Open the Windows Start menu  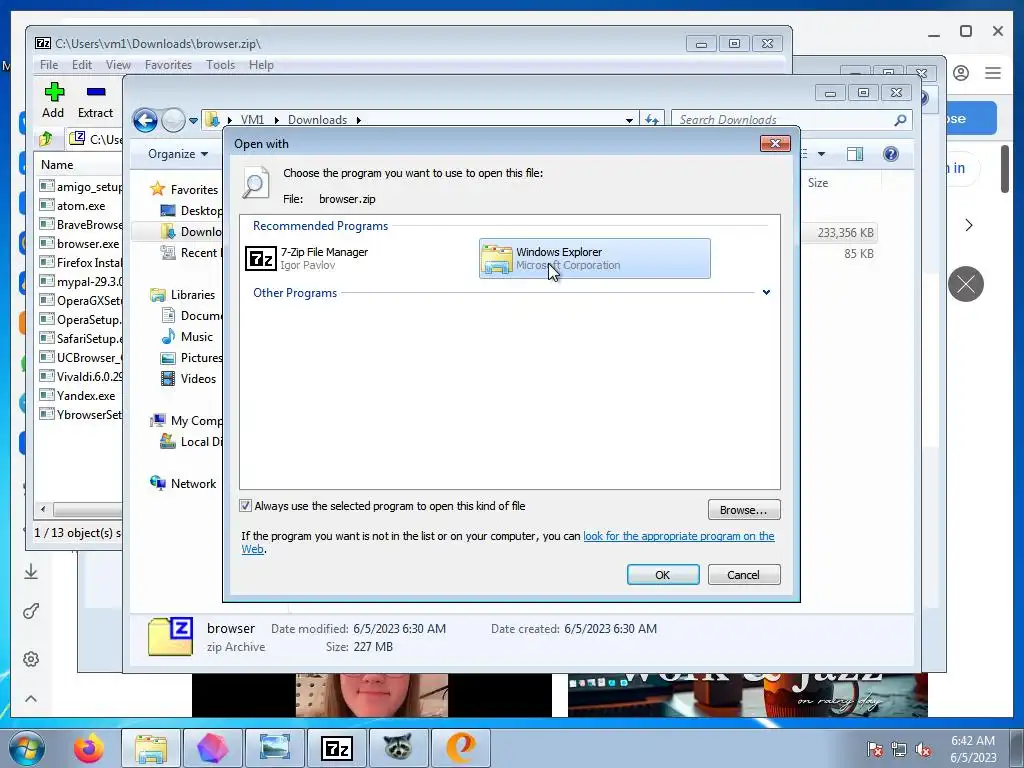coord(27,748)
